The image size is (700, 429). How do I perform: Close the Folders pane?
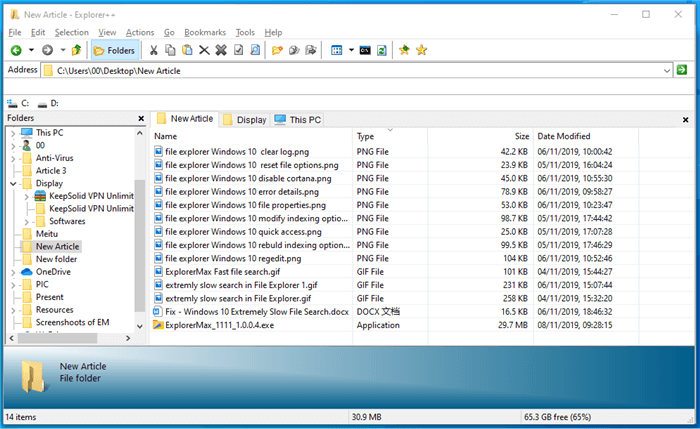pos(141,118)
